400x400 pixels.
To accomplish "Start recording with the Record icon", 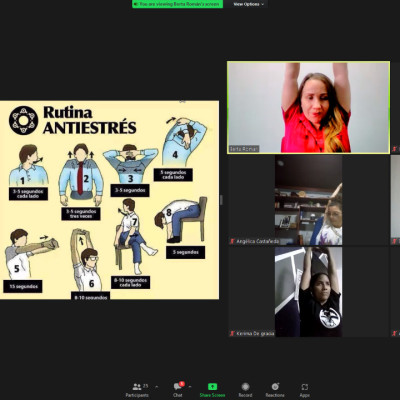I will (245, 387).
